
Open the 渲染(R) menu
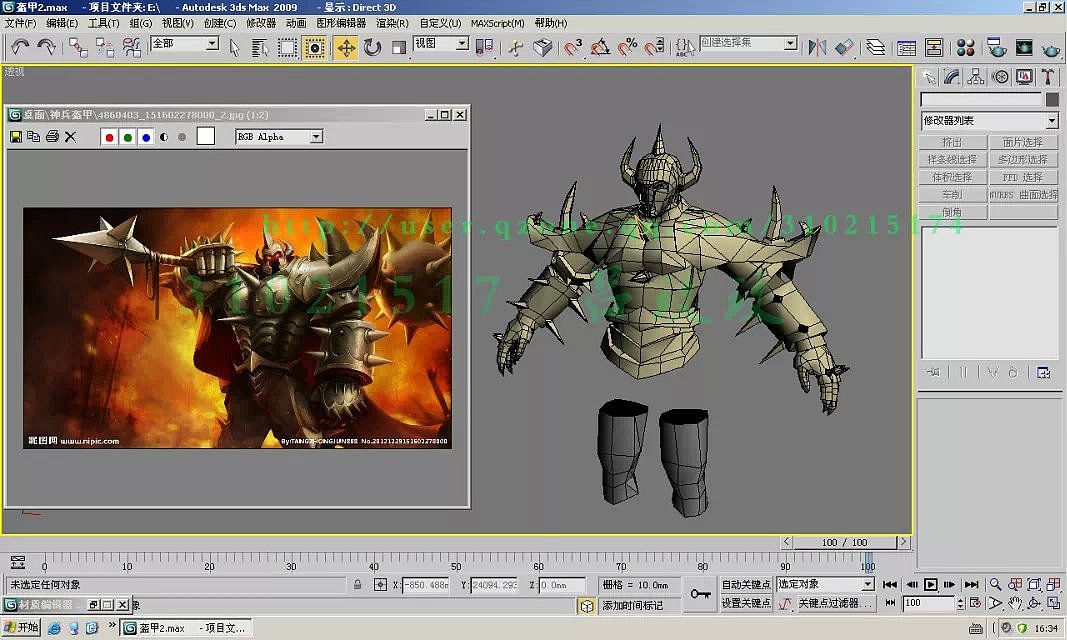(x=392, y=23)
